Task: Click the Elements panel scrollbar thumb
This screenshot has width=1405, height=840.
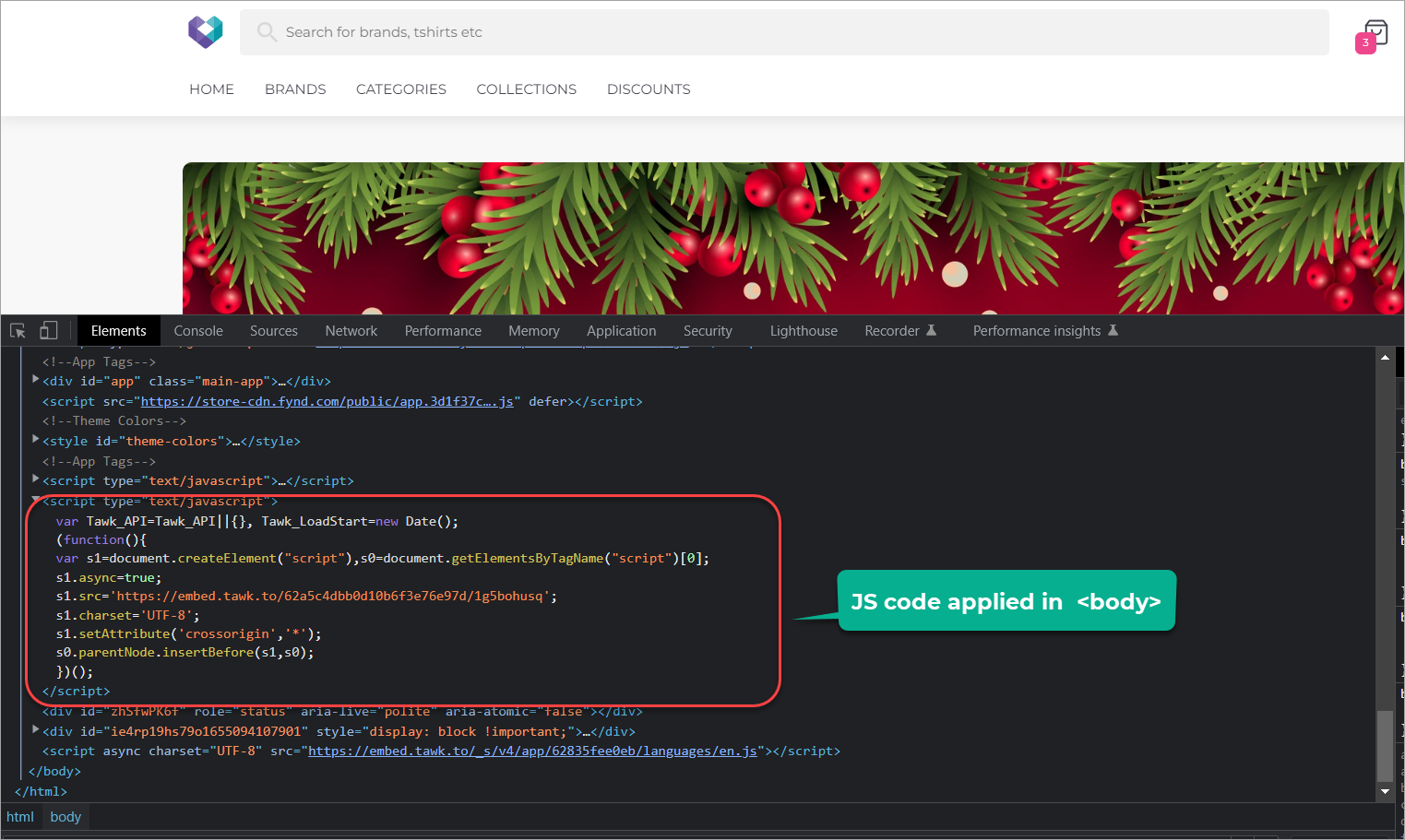Action: (1385, 746)
